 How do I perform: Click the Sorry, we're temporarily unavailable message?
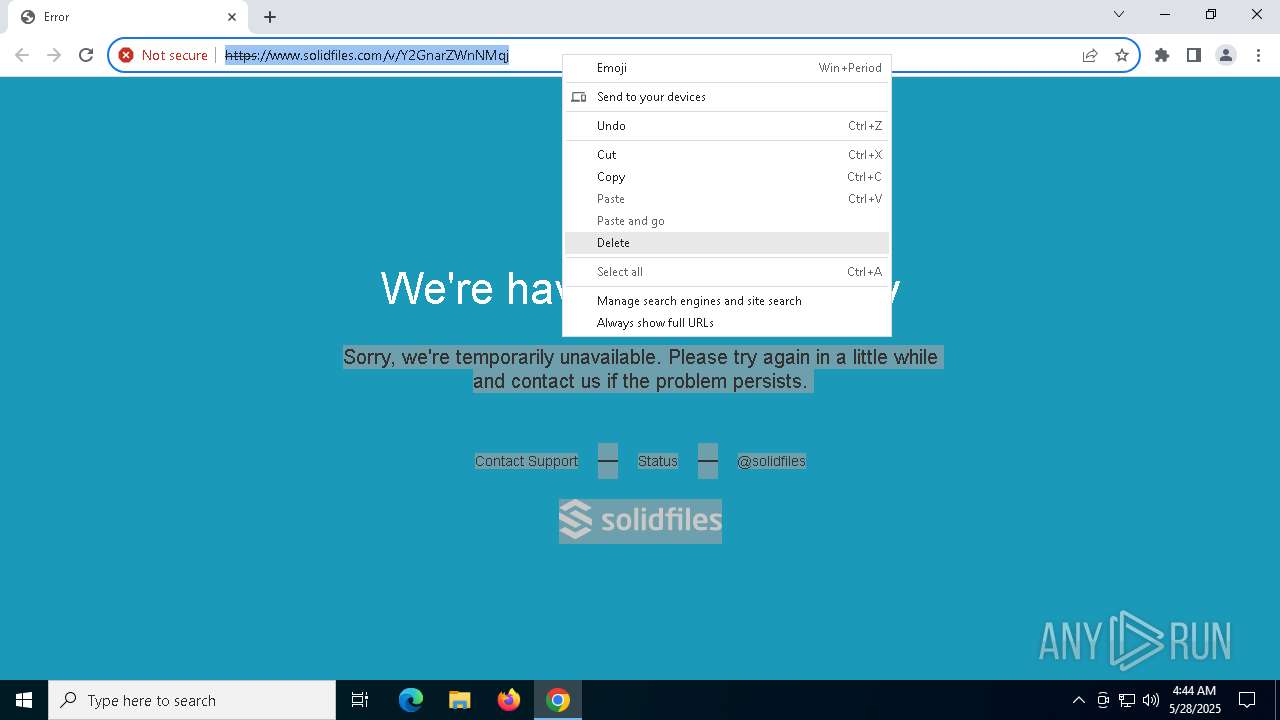click(640, 369)
